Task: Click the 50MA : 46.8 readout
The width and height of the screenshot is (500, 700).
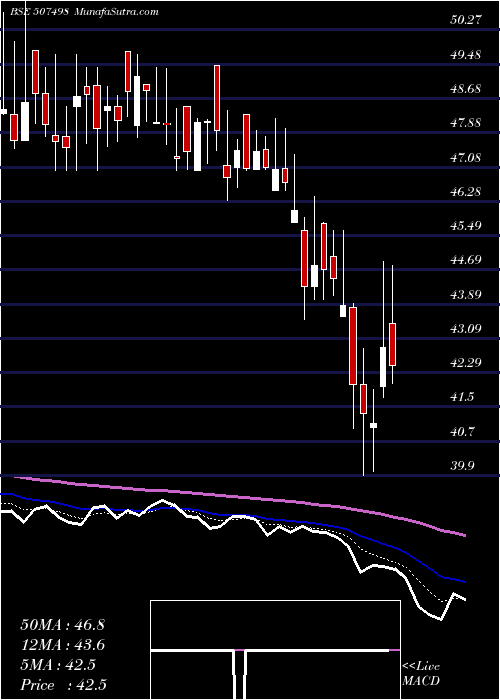Action: click(x=62, y=625)
